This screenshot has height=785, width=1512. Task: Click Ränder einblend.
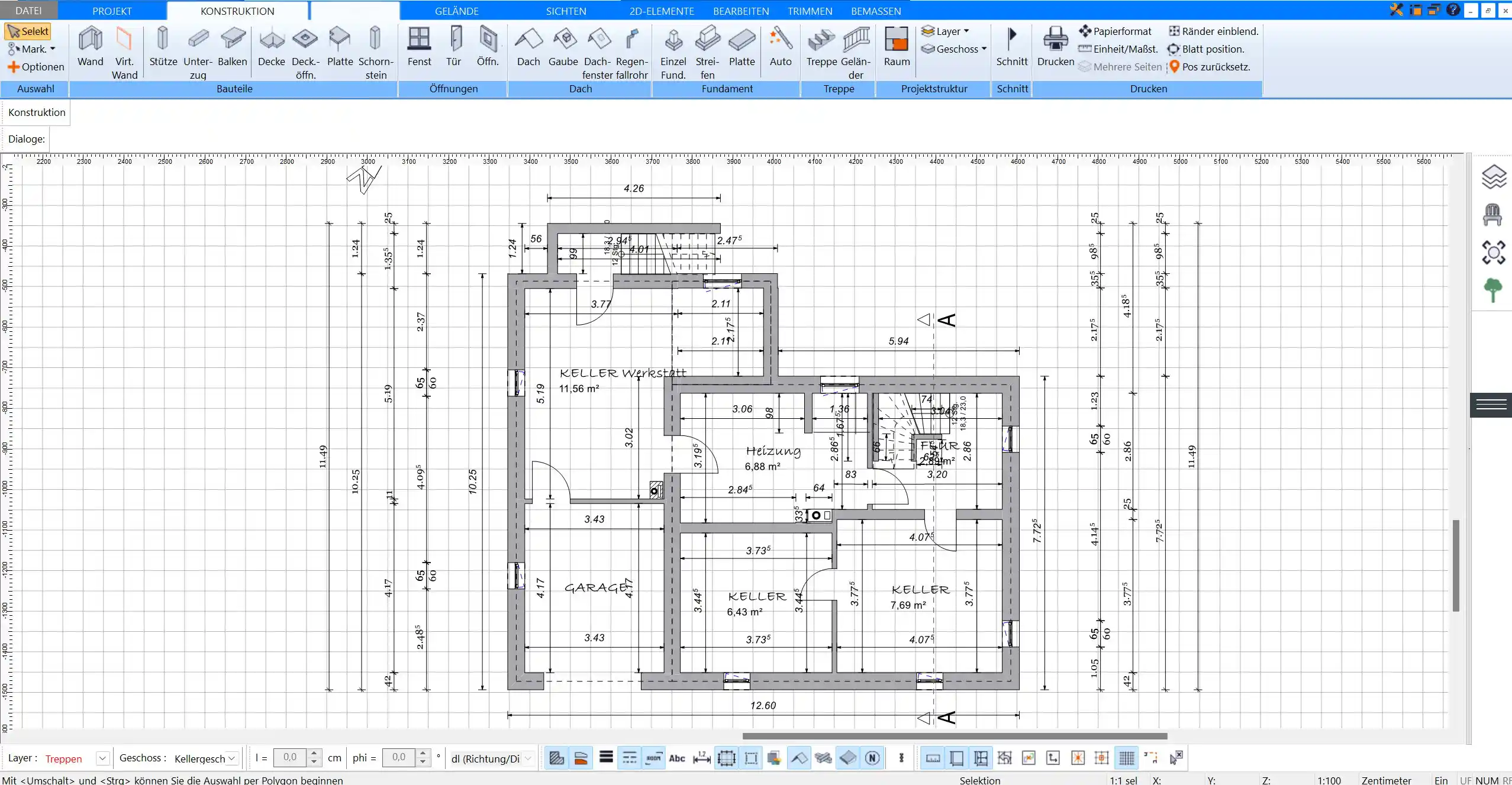click(1213, 31)
